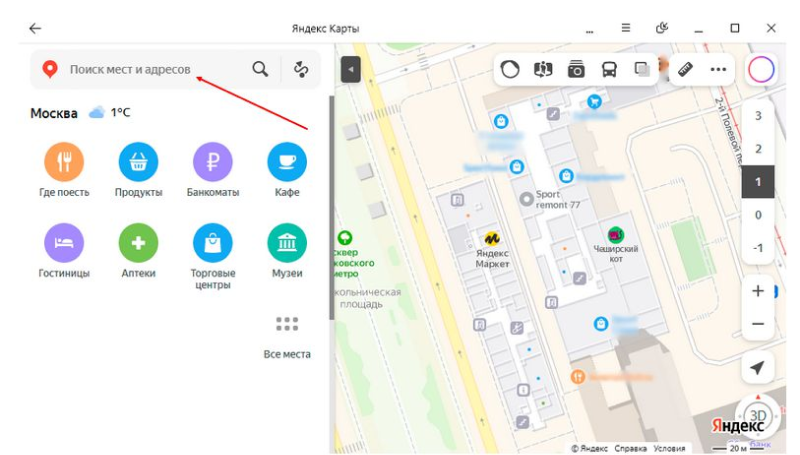Viewport: 800px width, 455px height.
Task: Click the red location pin icon
Action: pos(49,69)
